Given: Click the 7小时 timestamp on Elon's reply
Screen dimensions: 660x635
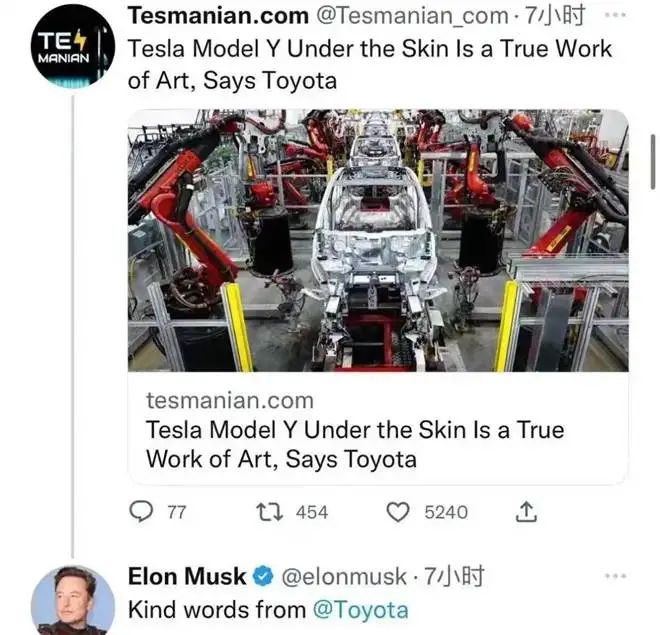Looking at the screenshot, I should pyautogui.click(x=454, y=577).
